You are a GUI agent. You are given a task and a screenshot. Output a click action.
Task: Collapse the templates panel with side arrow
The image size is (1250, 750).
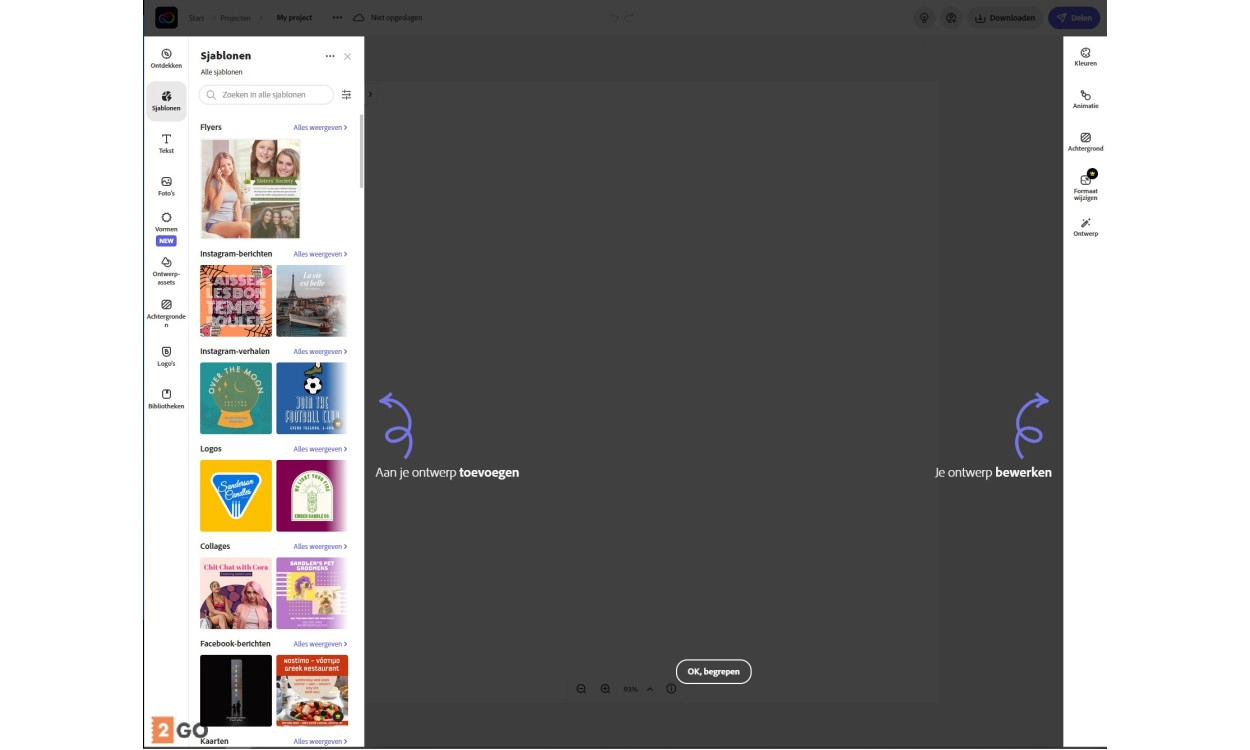point(370,95)
